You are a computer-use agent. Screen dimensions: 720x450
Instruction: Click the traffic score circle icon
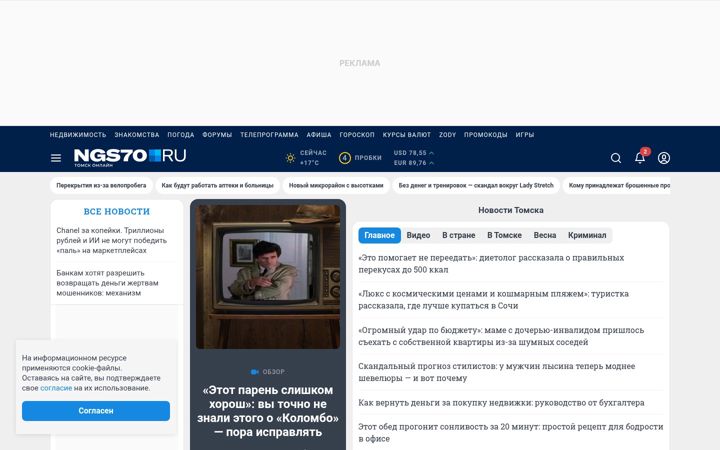pyautogui.click(x=344, y=158)
